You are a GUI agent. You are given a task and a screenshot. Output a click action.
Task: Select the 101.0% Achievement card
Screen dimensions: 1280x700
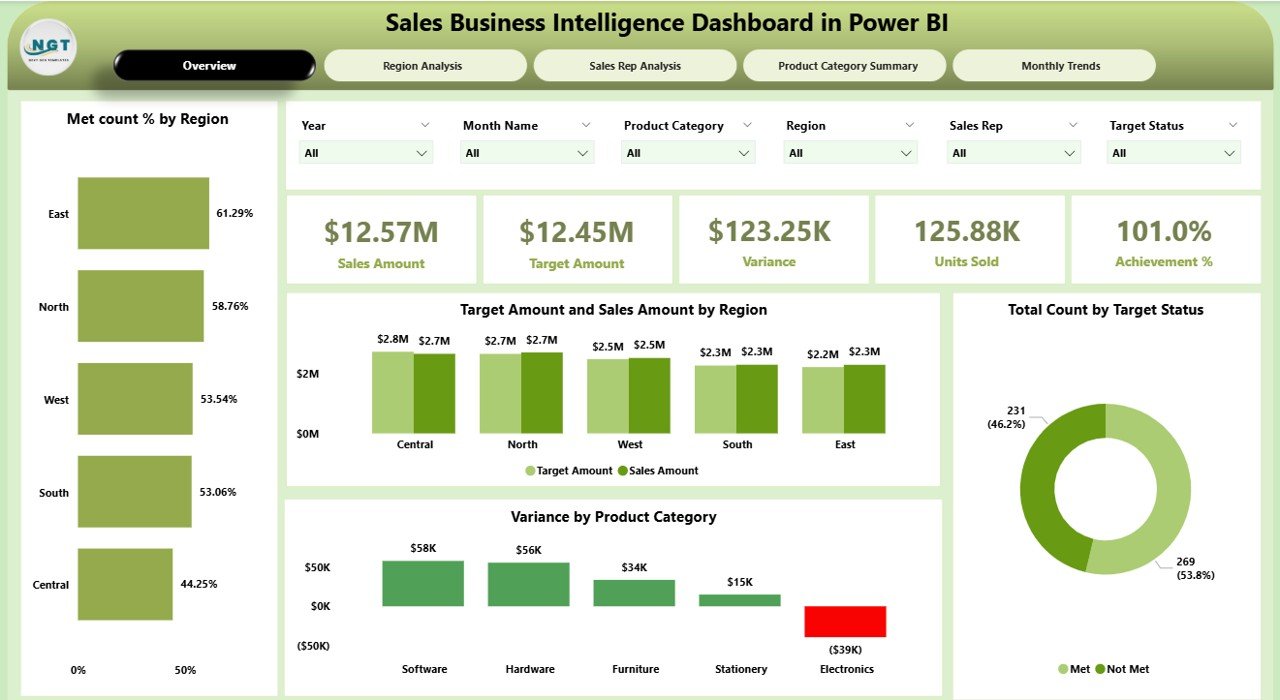click(x=1165, y=239)
